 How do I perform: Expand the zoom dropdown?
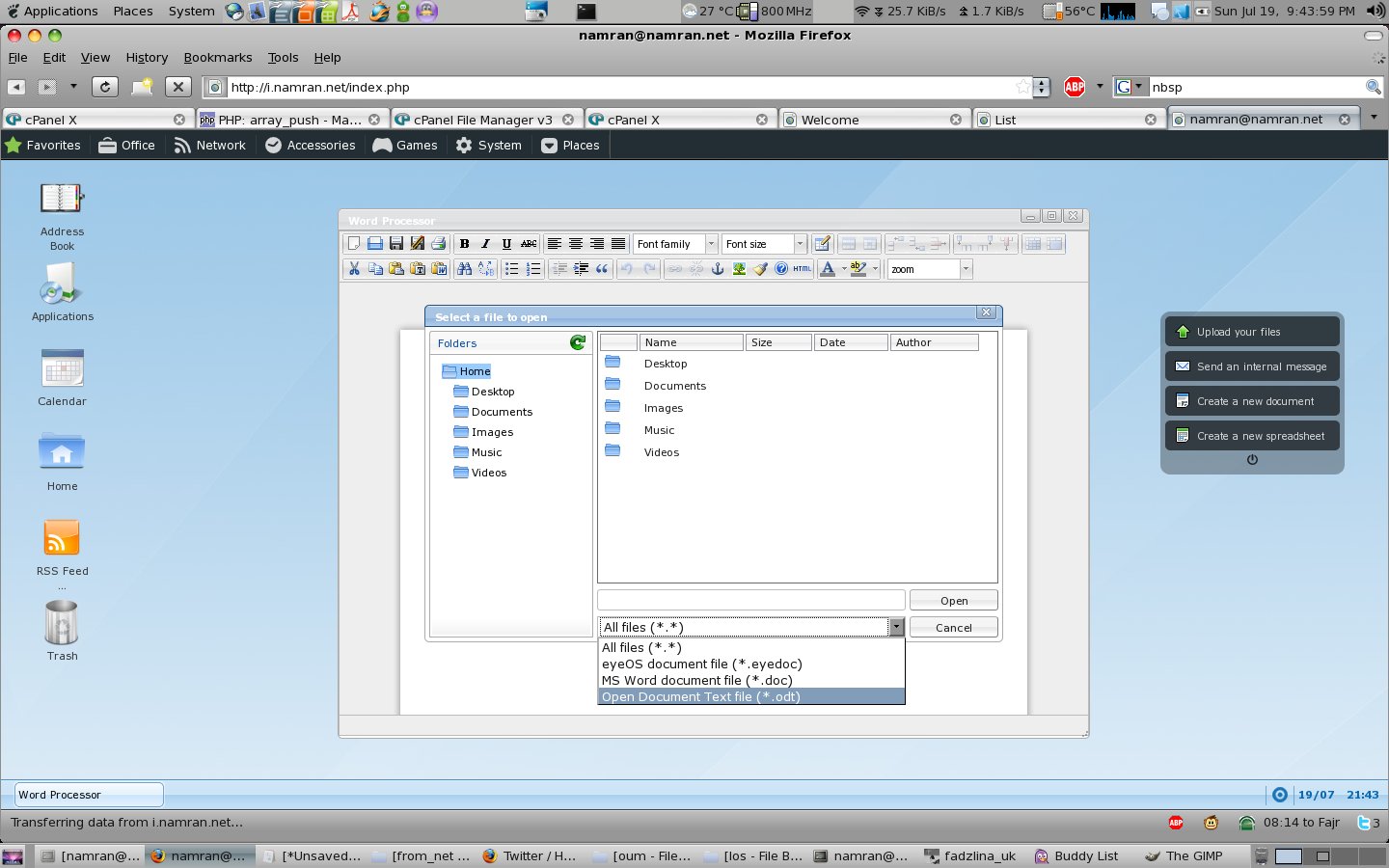966,269
